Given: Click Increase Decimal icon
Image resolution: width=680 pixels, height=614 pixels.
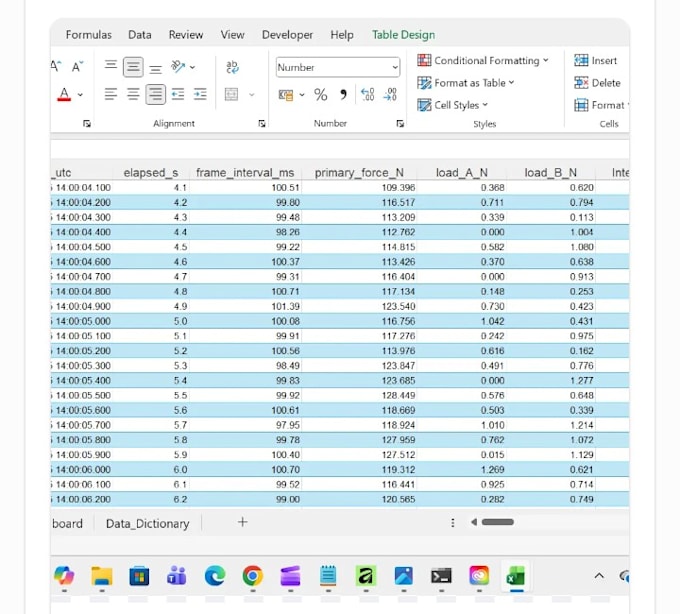Looking at the screenshot, I should [x=368, y=94].
